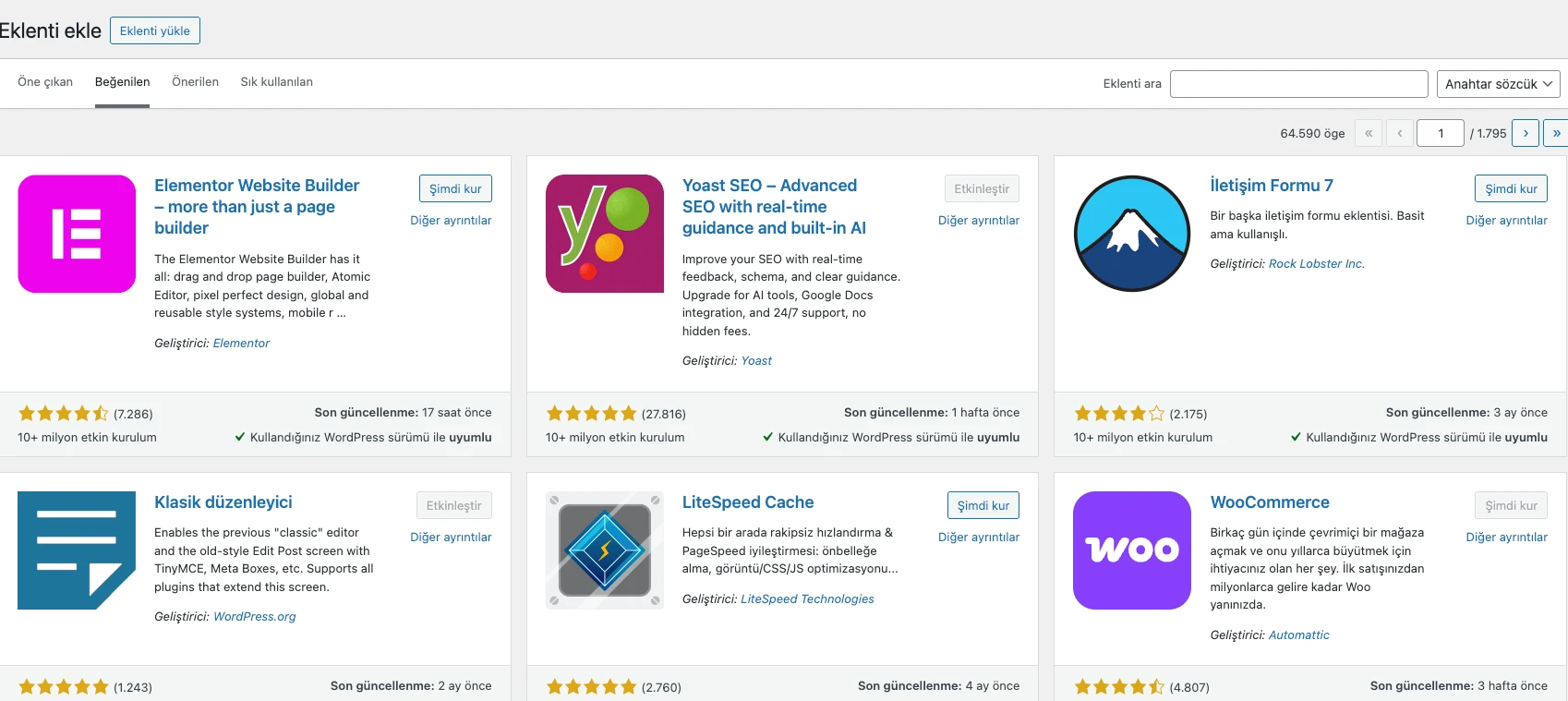The height and width of the screenshot is (701, 1568).
Task: Go to next page arrow in pagination
Action: coord(1526,133)
